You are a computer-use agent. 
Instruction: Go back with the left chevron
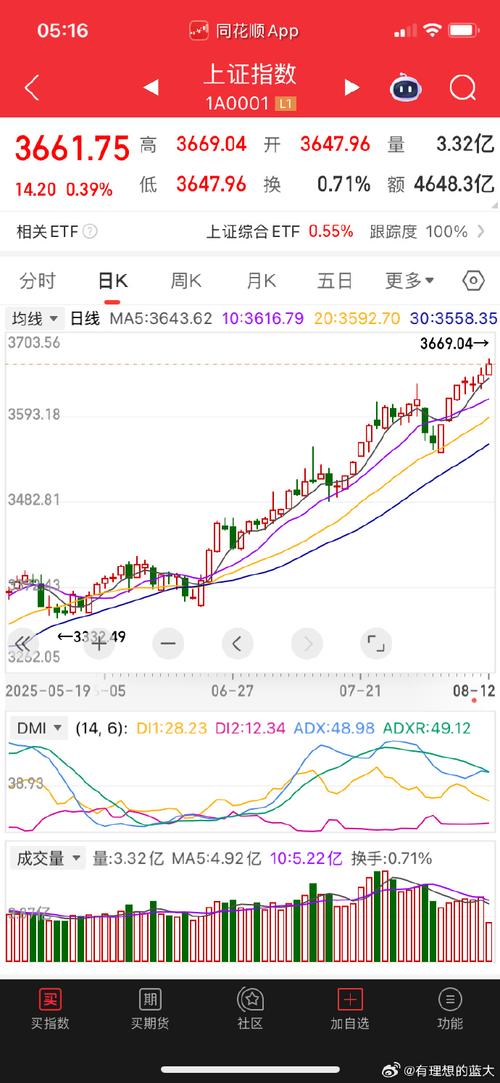(32, 88)
